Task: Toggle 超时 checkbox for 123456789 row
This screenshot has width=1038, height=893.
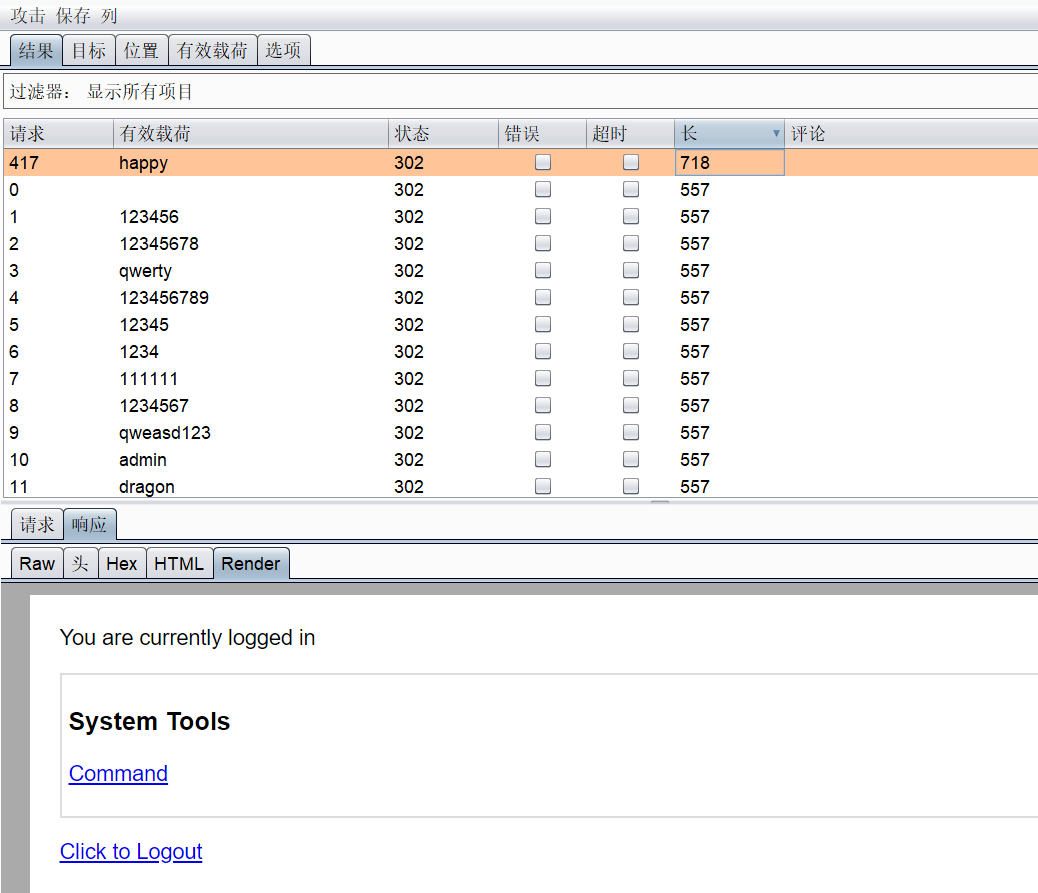Action: point(631,297)
